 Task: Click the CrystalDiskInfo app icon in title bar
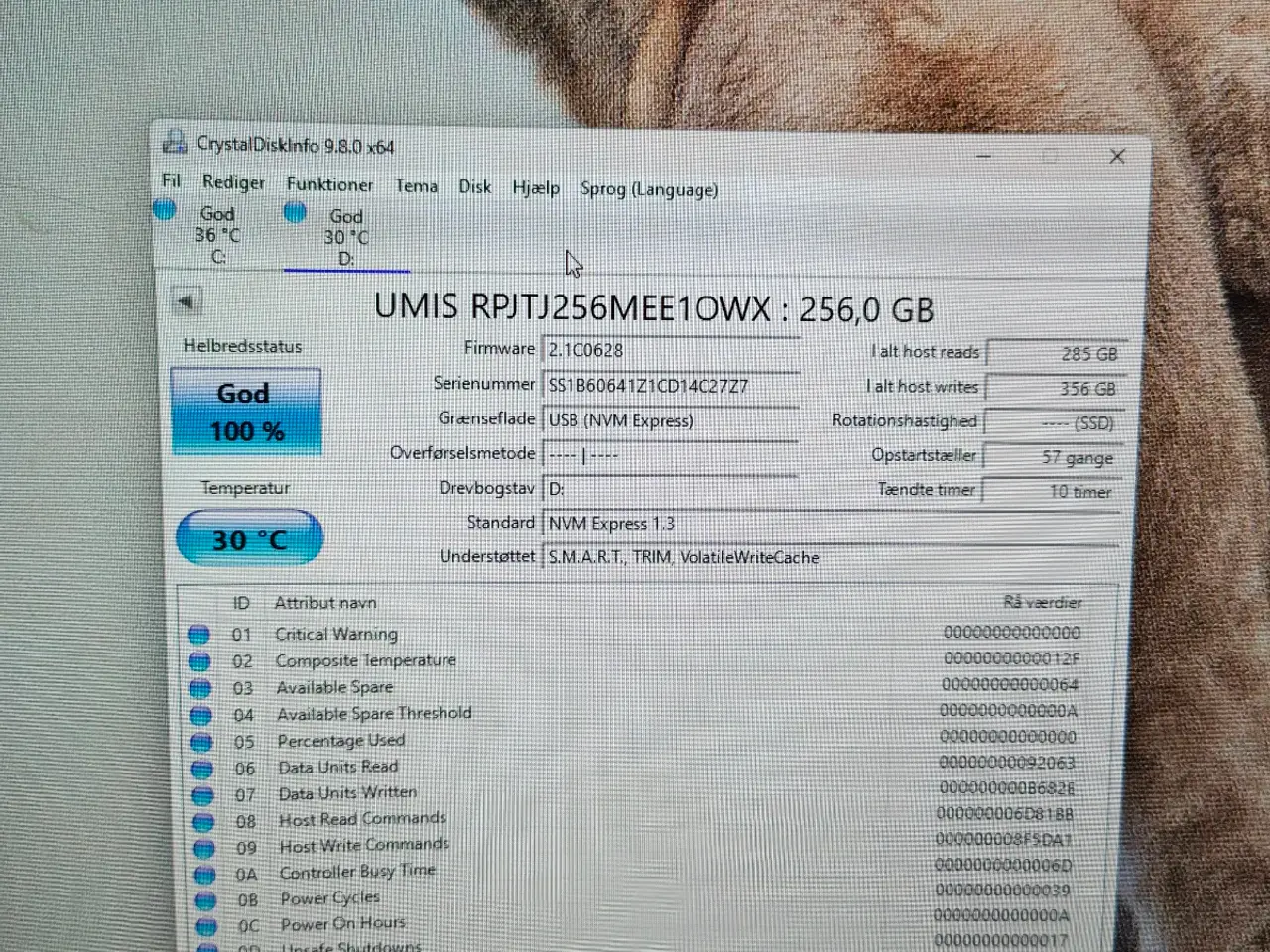pyautogui.click(x=174, y=141)
